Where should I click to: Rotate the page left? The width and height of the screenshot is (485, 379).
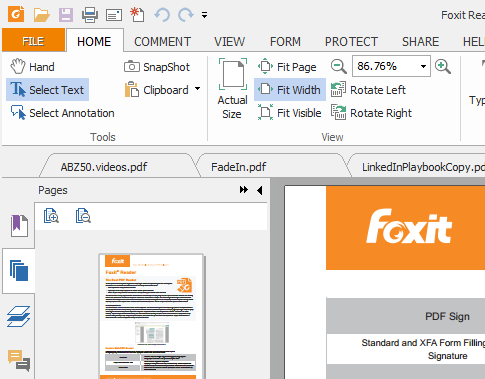368,90
